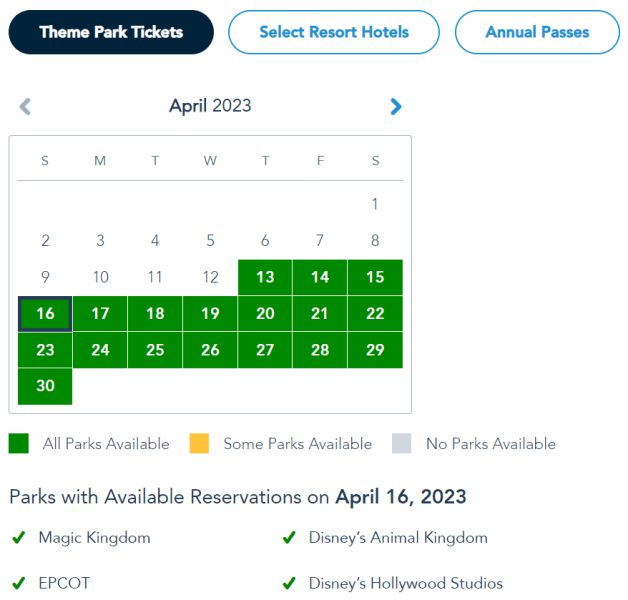Image resolution: width=628 pixels, height=600 pixels.
Task: Open the Theme Park Tickets tab
Action: [x=111, y=32]
